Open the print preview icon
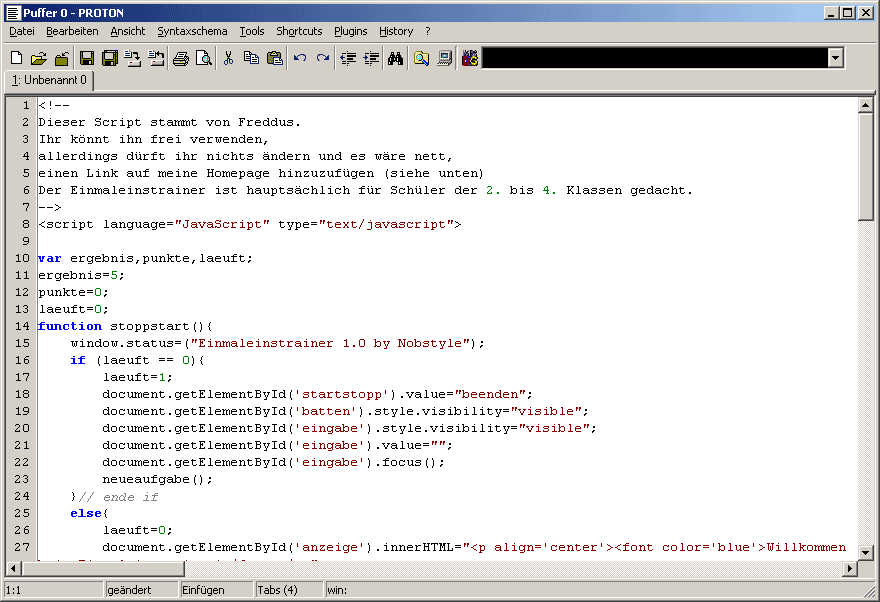Image resolution: width=880 pixels, height=602 pixels. pos(203,59)
